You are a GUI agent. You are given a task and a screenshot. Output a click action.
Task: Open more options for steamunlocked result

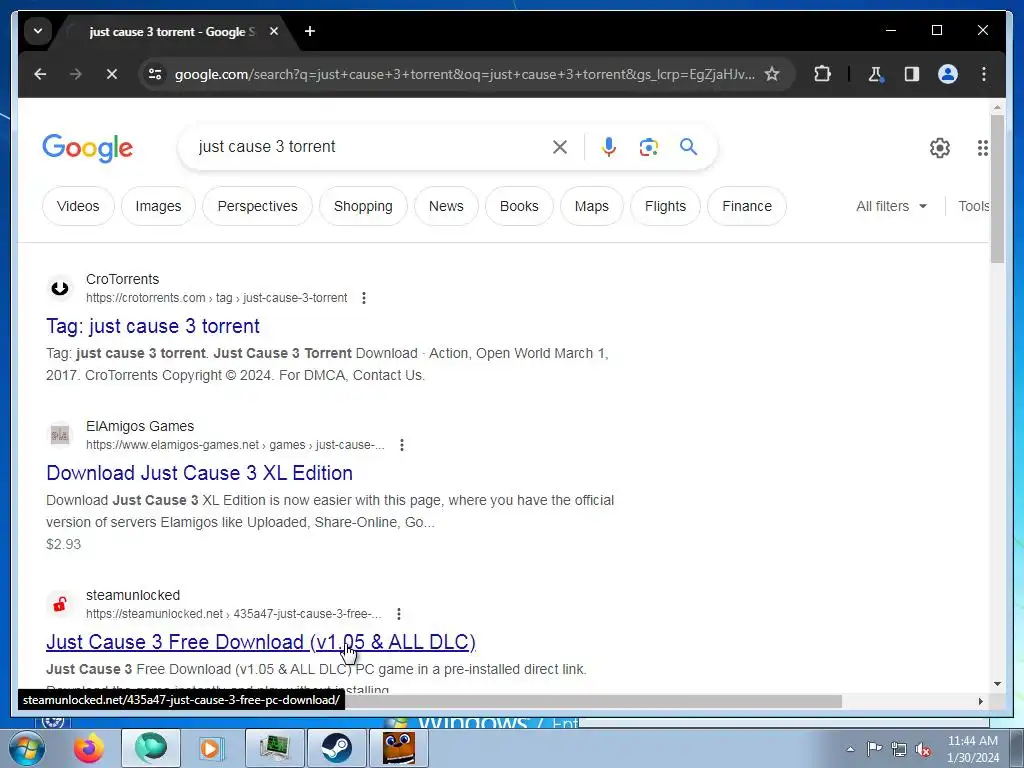[398, 614]
